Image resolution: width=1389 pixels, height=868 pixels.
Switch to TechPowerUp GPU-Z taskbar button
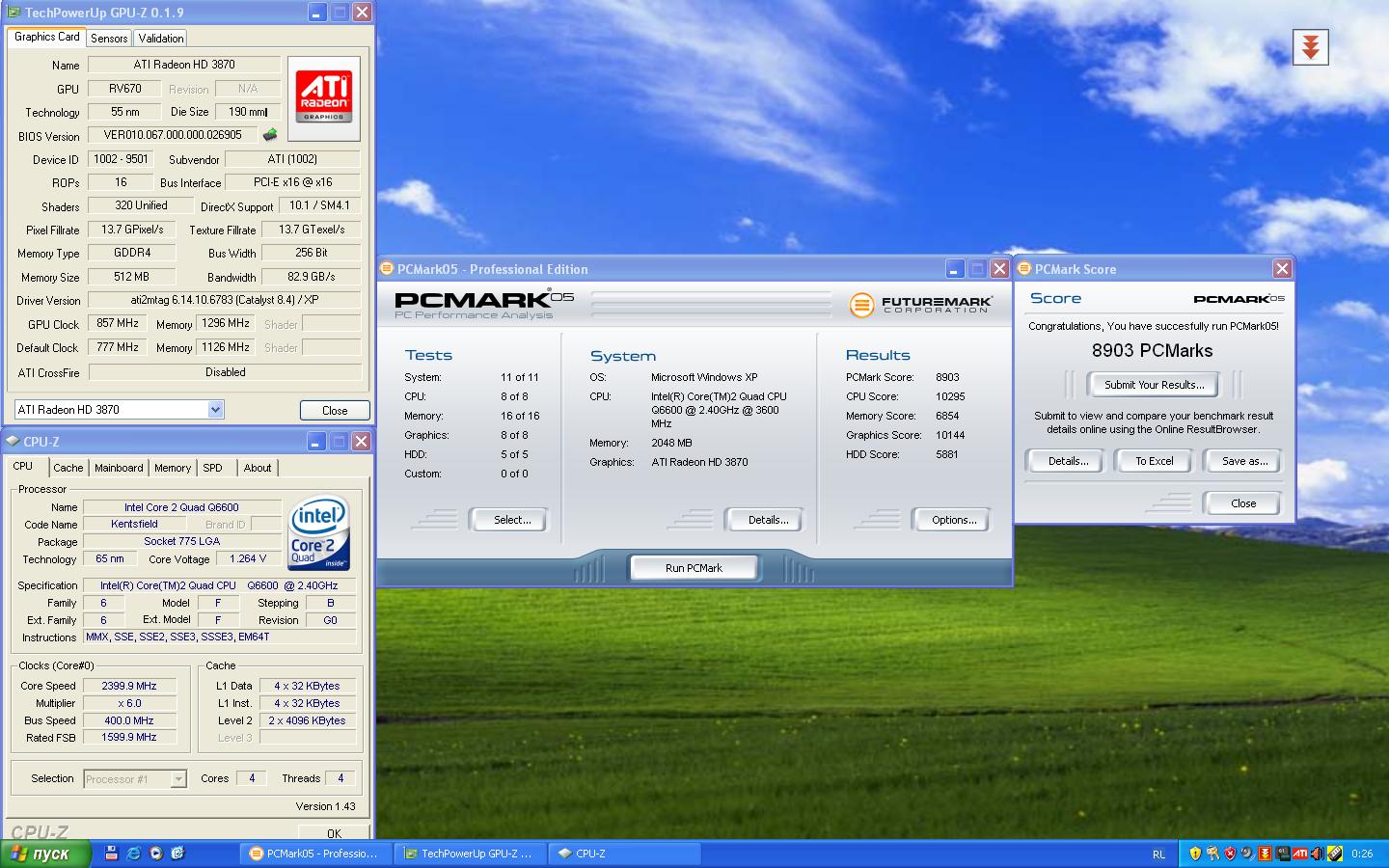pos(470,854)
